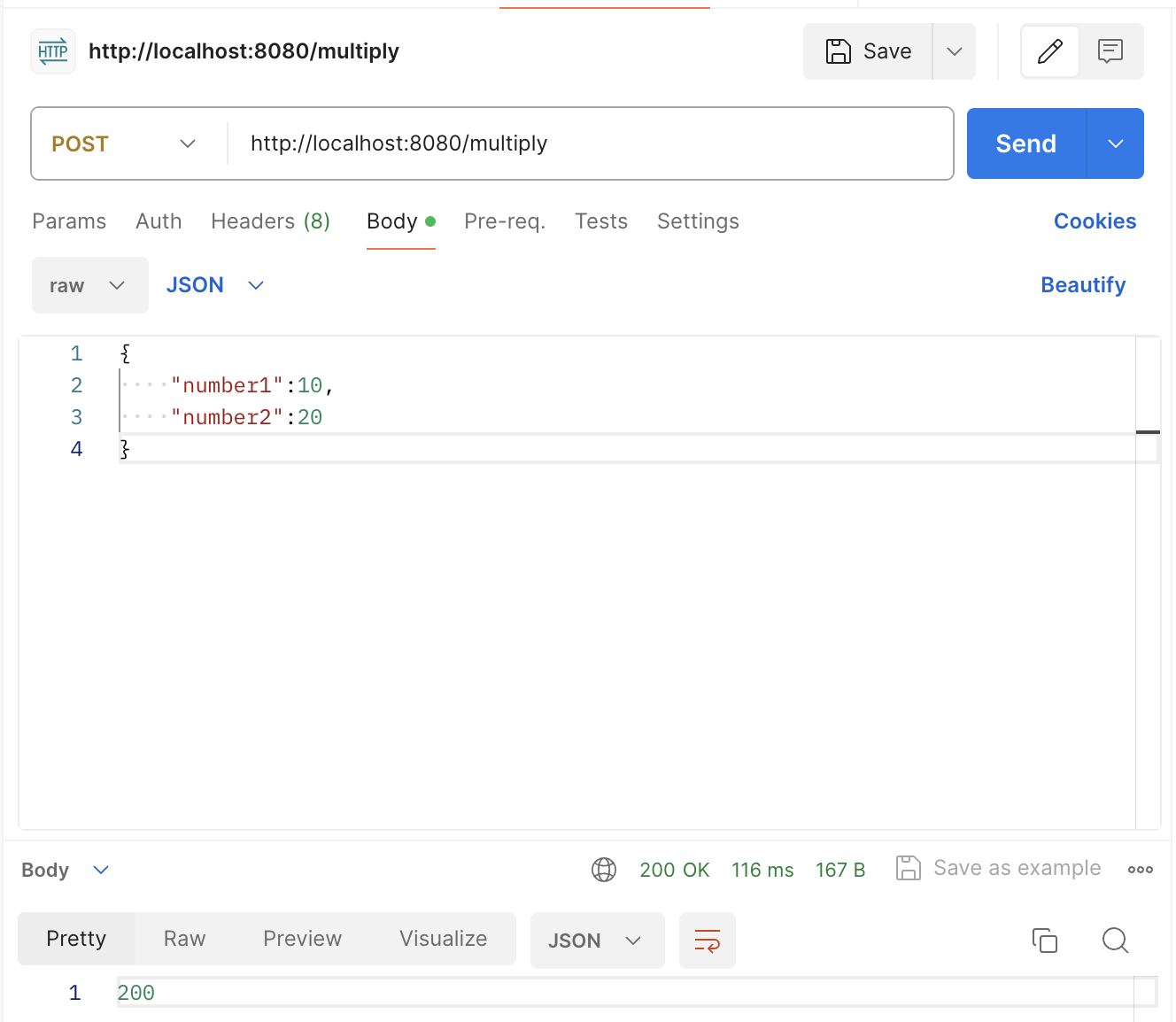Viewport: 1176px width, 1022px height.
Task: Click the search response icon
Action: 1115,940
